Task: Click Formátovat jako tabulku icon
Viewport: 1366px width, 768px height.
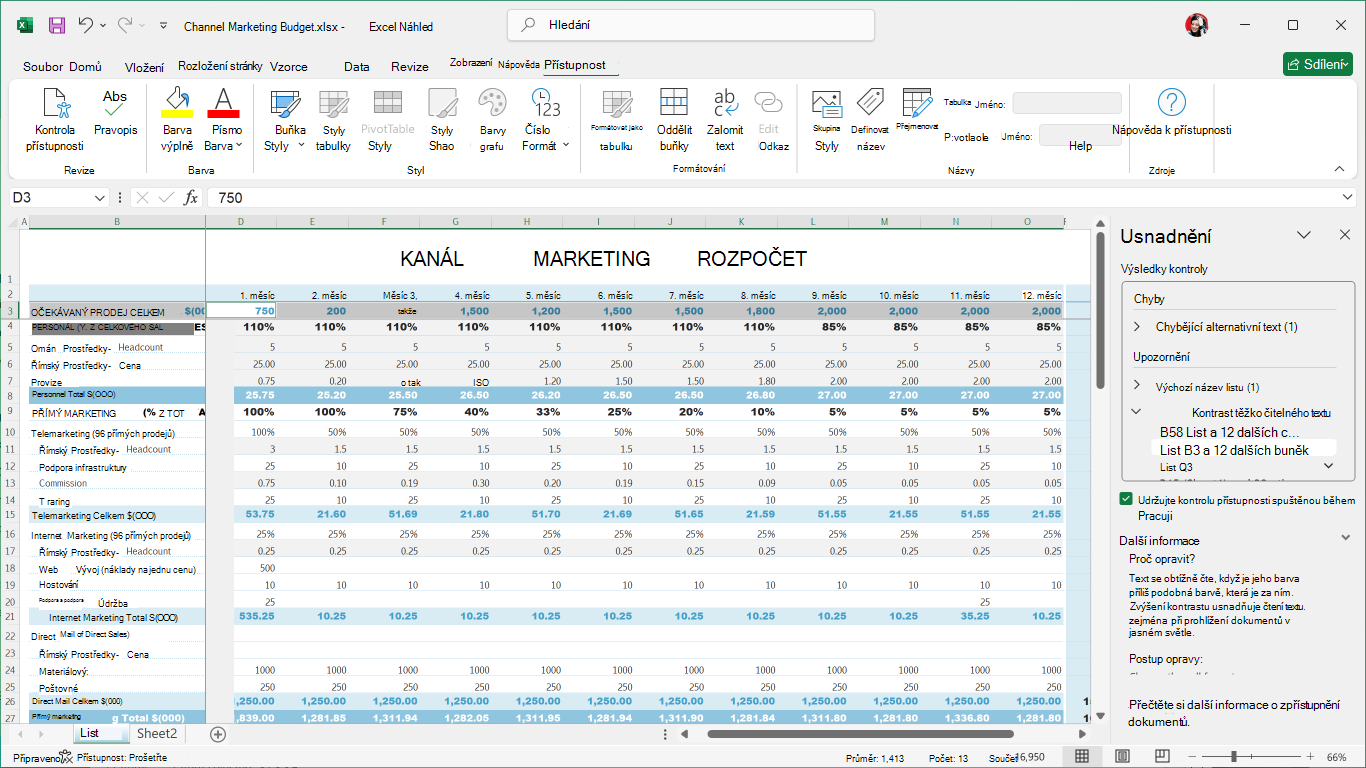Action: point(616,120)
